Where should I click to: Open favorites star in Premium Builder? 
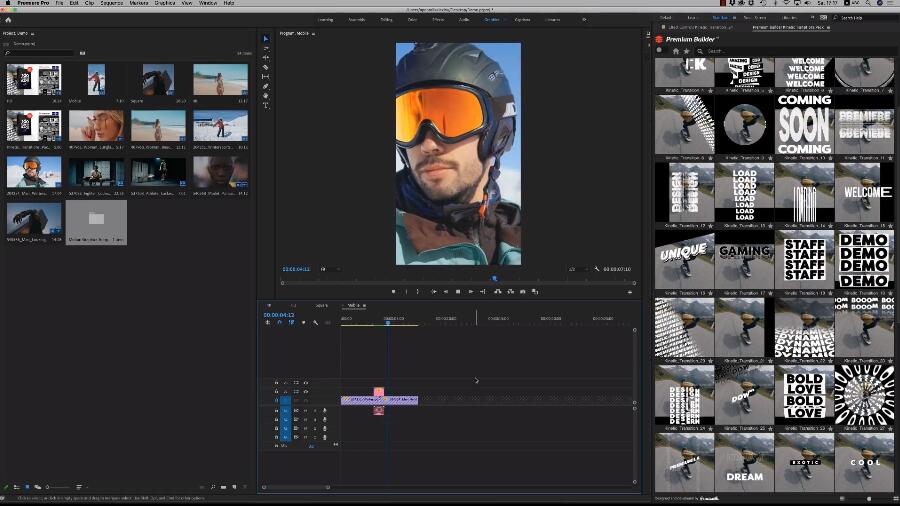point(687,50)
